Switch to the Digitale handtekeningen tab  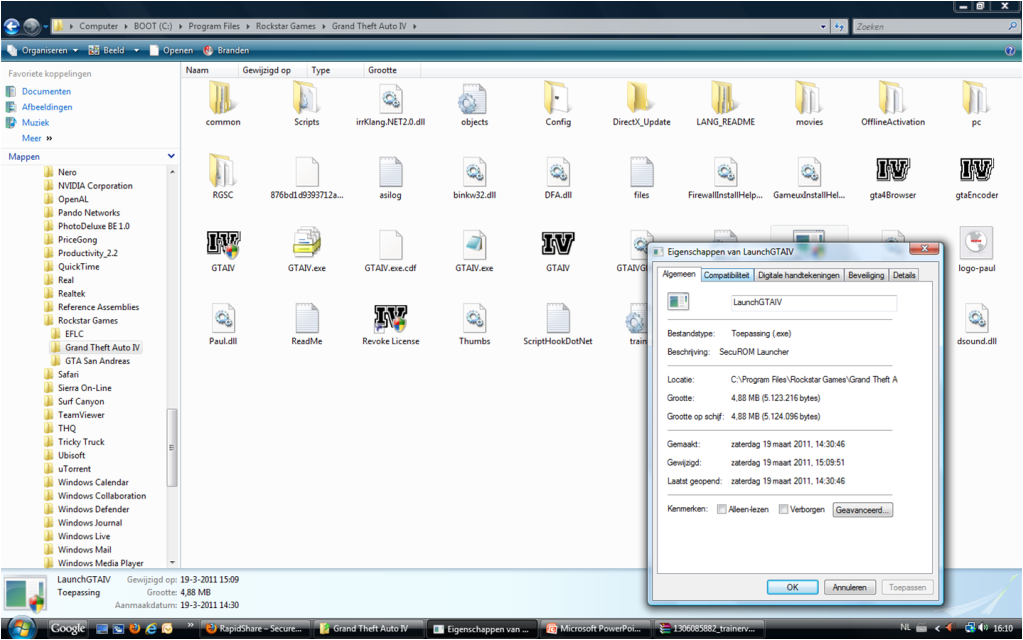(x=799, y=275)
